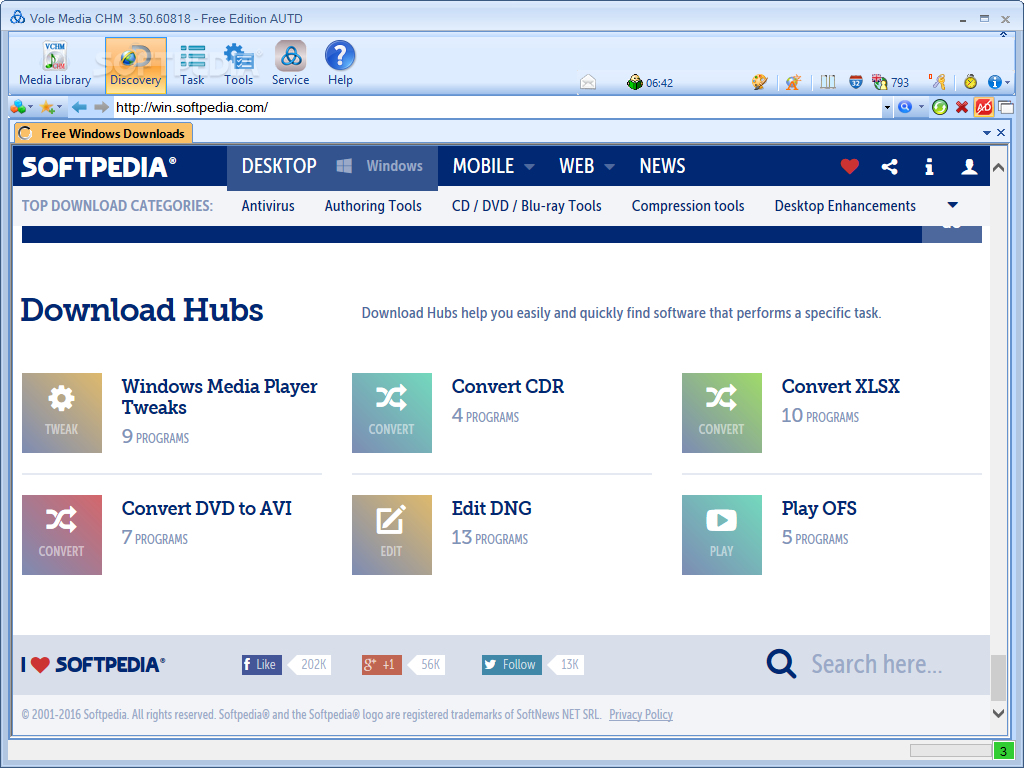Expand the favorites star dropdown arrow
This screenshot has height=768, width=1024.
coord(59,107)
